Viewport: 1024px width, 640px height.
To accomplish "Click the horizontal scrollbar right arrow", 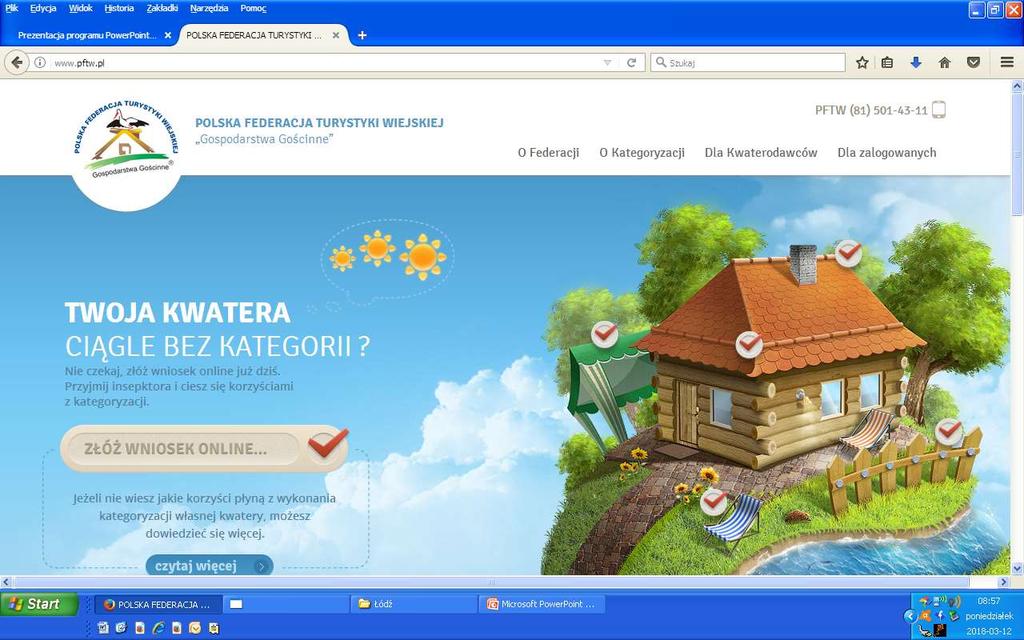I will click(1004, 581).
